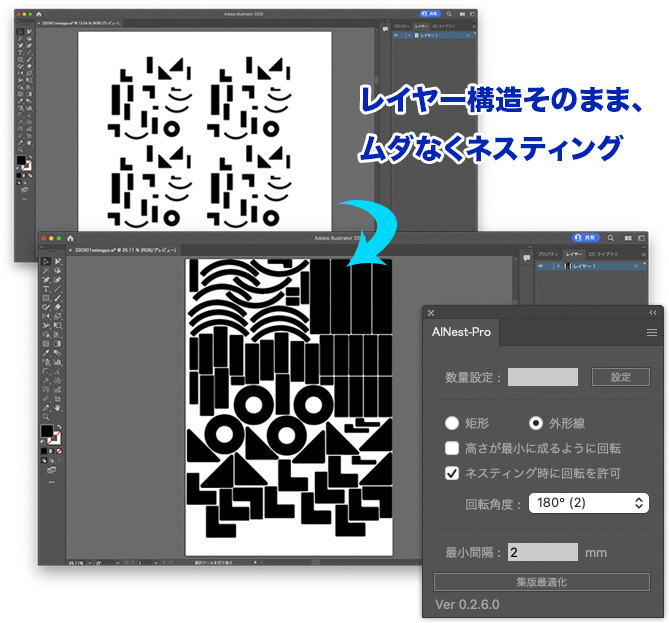The image size is (669, 623).
Task: Close the document tab in front window
Action: pyautogui.click(x=70, y=250)
